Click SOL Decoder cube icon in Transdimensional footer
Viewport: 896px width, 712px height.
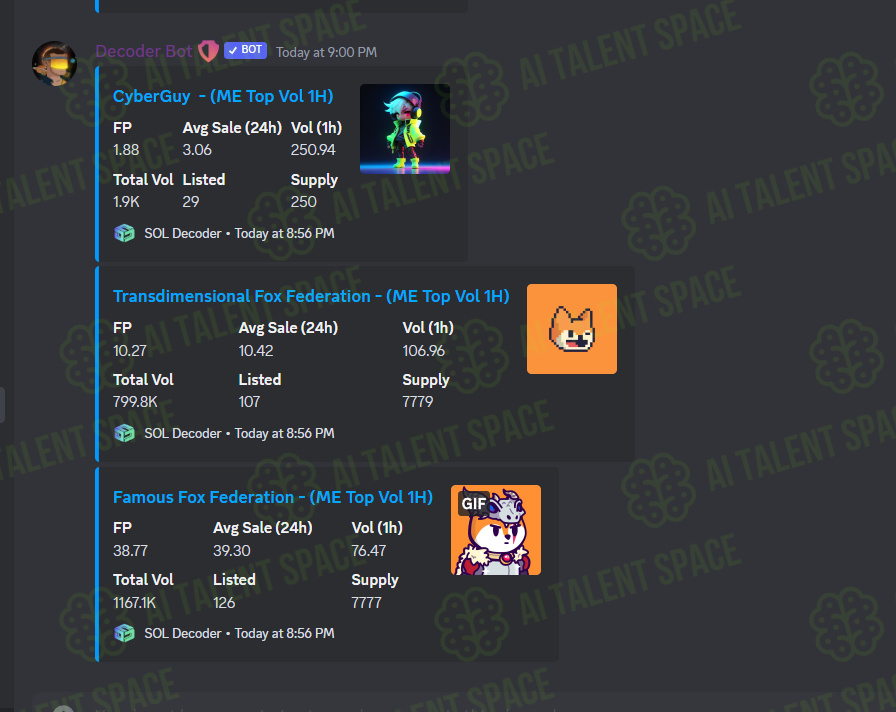coord(125,433)
